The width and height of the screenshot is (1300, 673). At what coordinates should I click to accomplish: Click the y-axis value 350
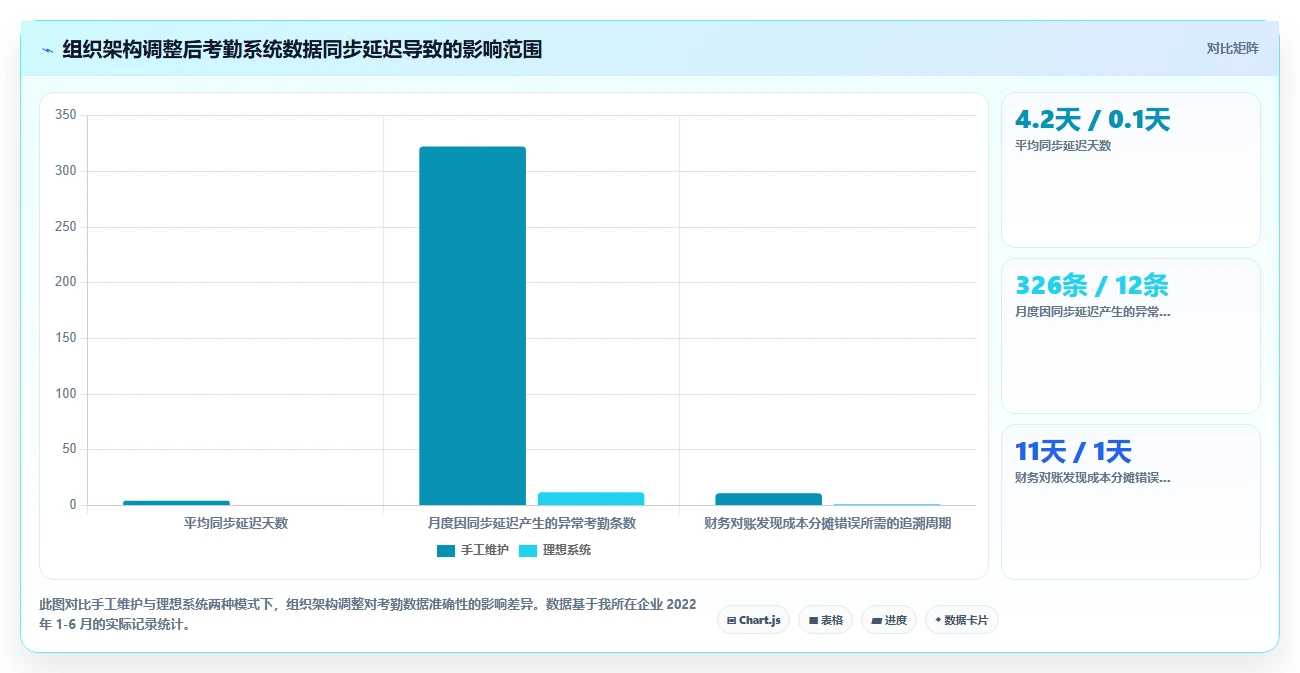[66, 115]
